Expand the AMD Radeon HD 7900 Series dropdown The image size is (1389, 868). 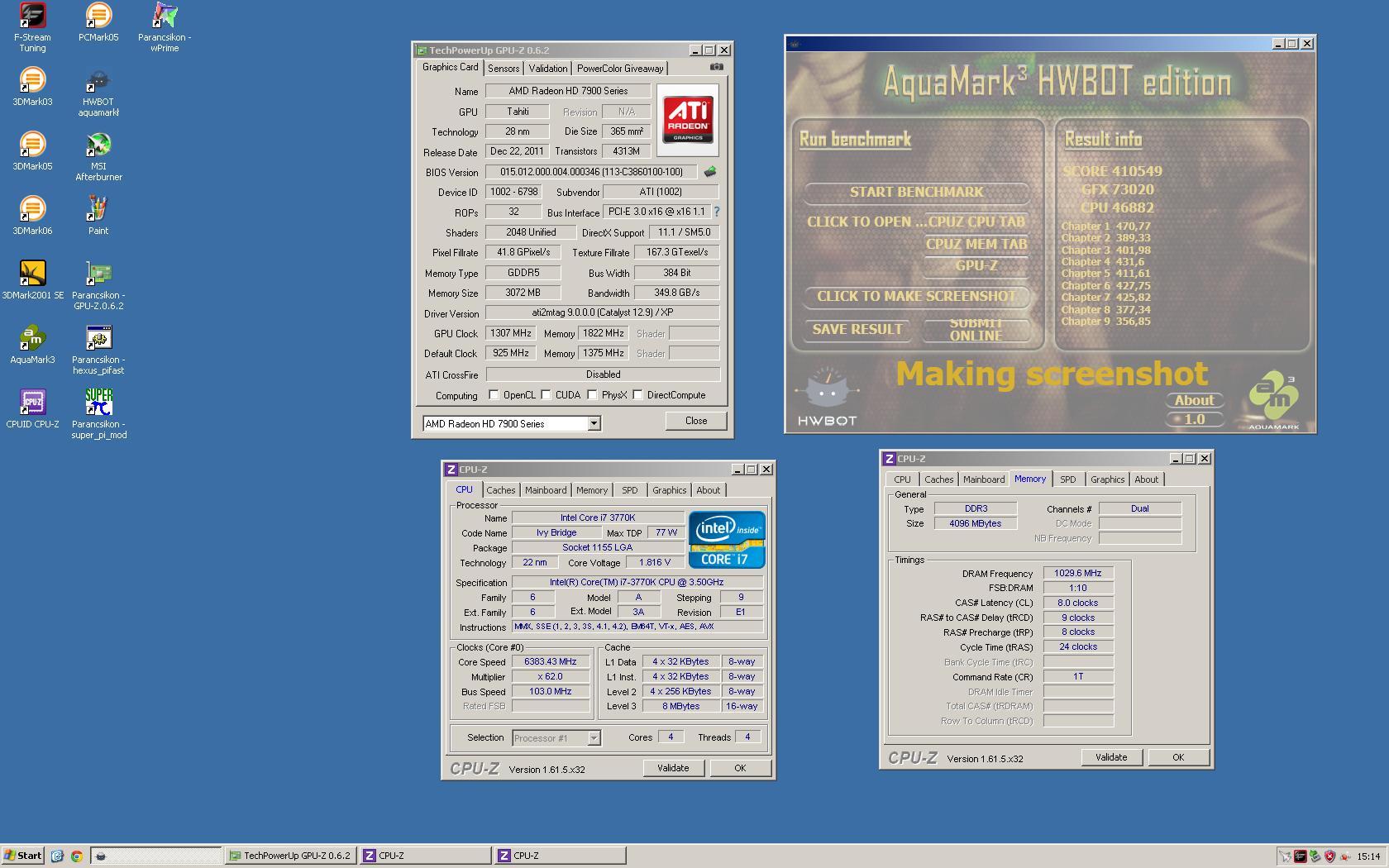(594, 423)
